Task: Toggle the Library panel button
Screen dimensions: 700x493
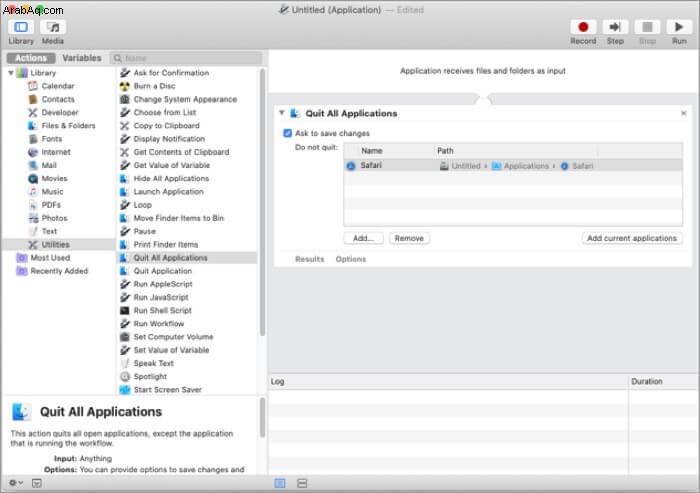Action: click(21, 27)
